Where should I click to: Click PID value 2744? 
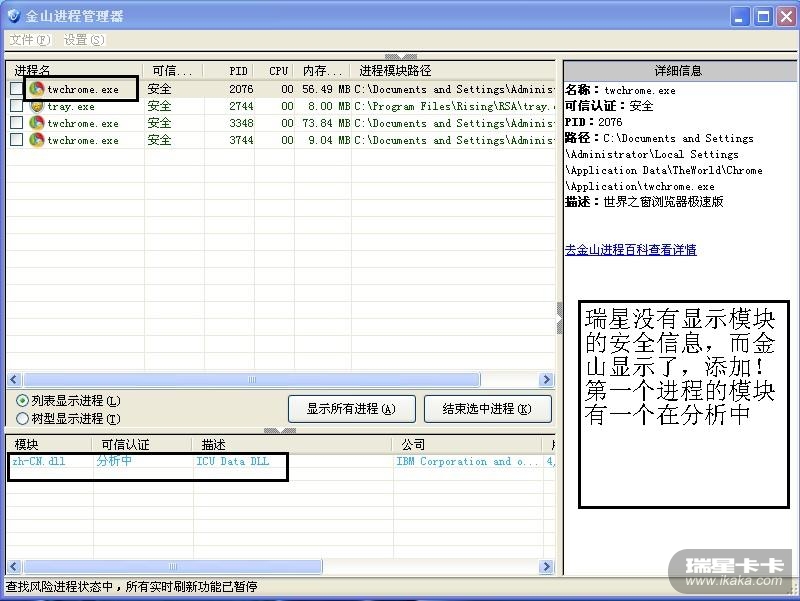point(241,106)
